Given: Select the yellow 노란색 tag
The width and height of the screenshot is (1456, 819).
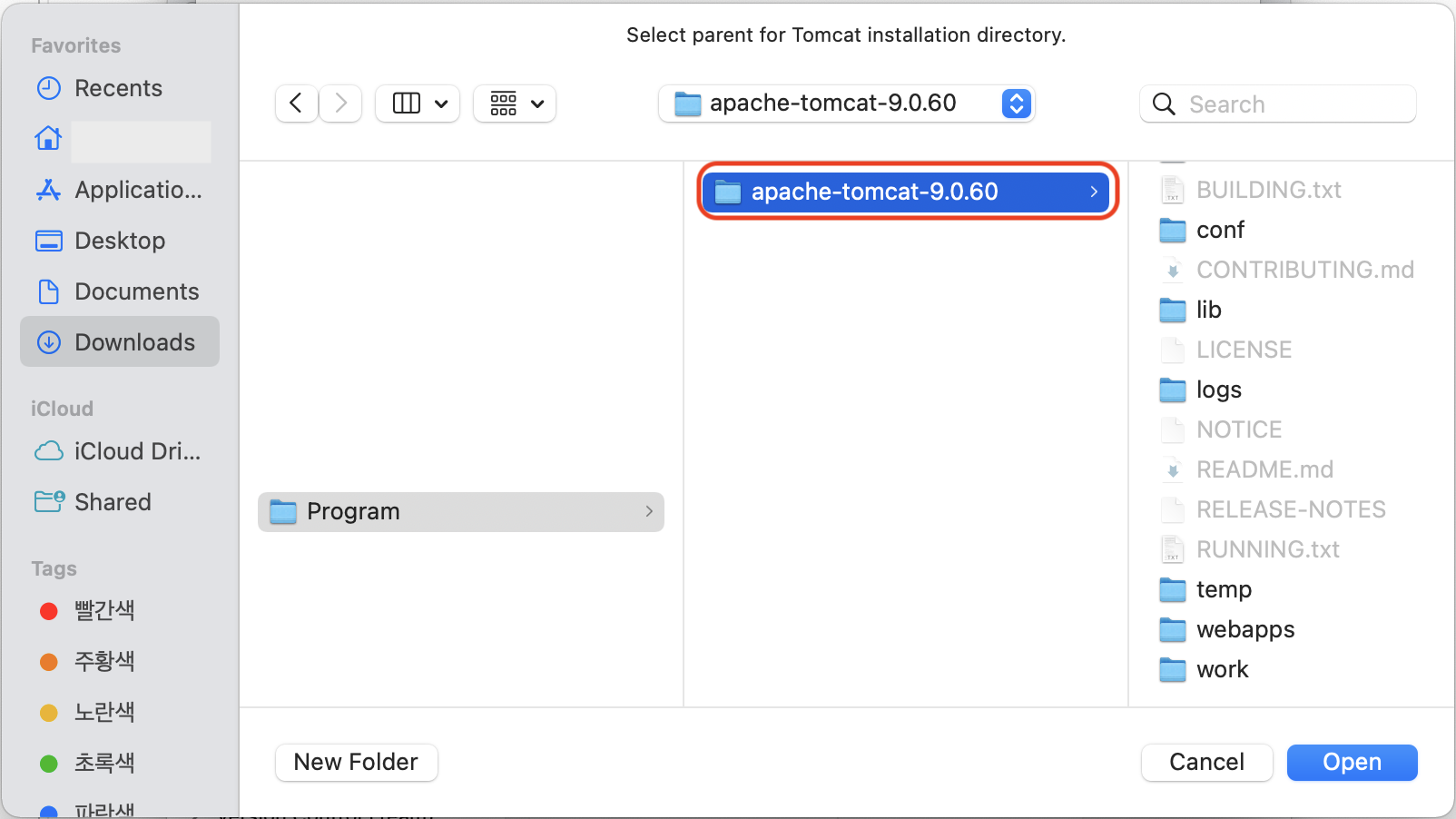Looking at the screenshot, I should click(x=120, y=712).
